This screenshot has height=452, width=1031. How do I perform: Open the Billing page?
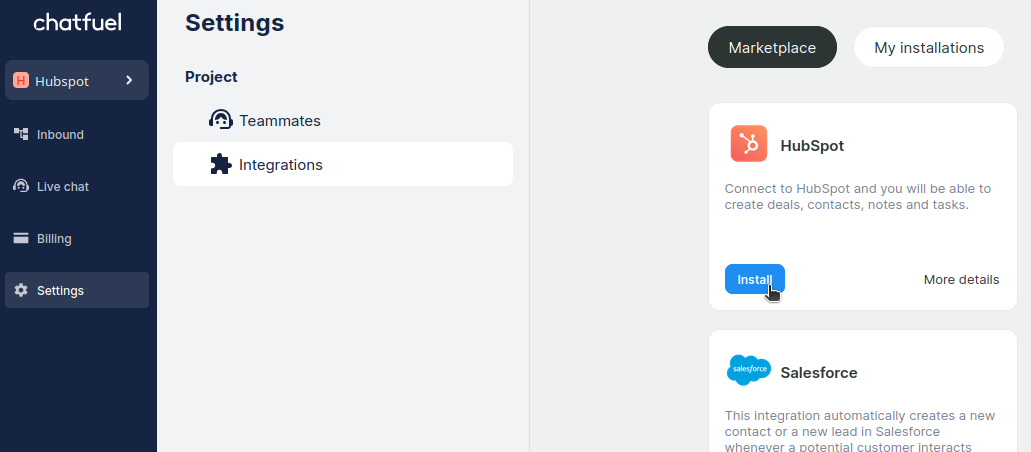pyautogui.click(x=54, y=239)
